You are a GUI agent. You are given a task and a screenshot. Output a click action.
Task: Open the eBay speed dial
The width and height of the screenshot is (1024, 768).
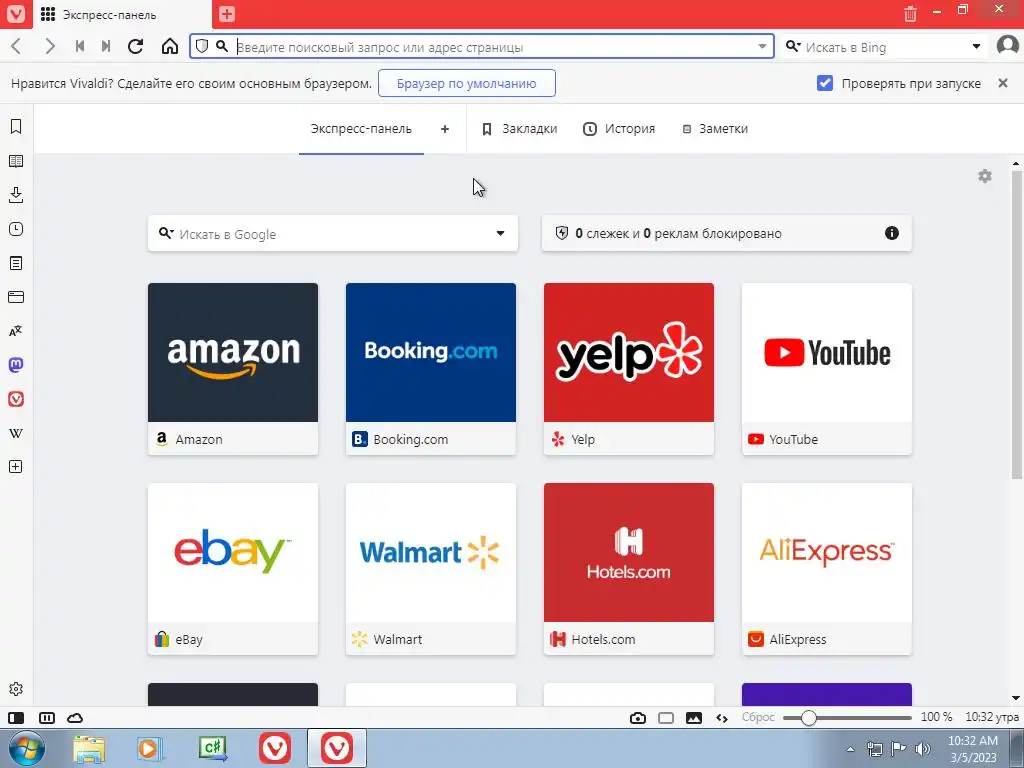[233, 569]
